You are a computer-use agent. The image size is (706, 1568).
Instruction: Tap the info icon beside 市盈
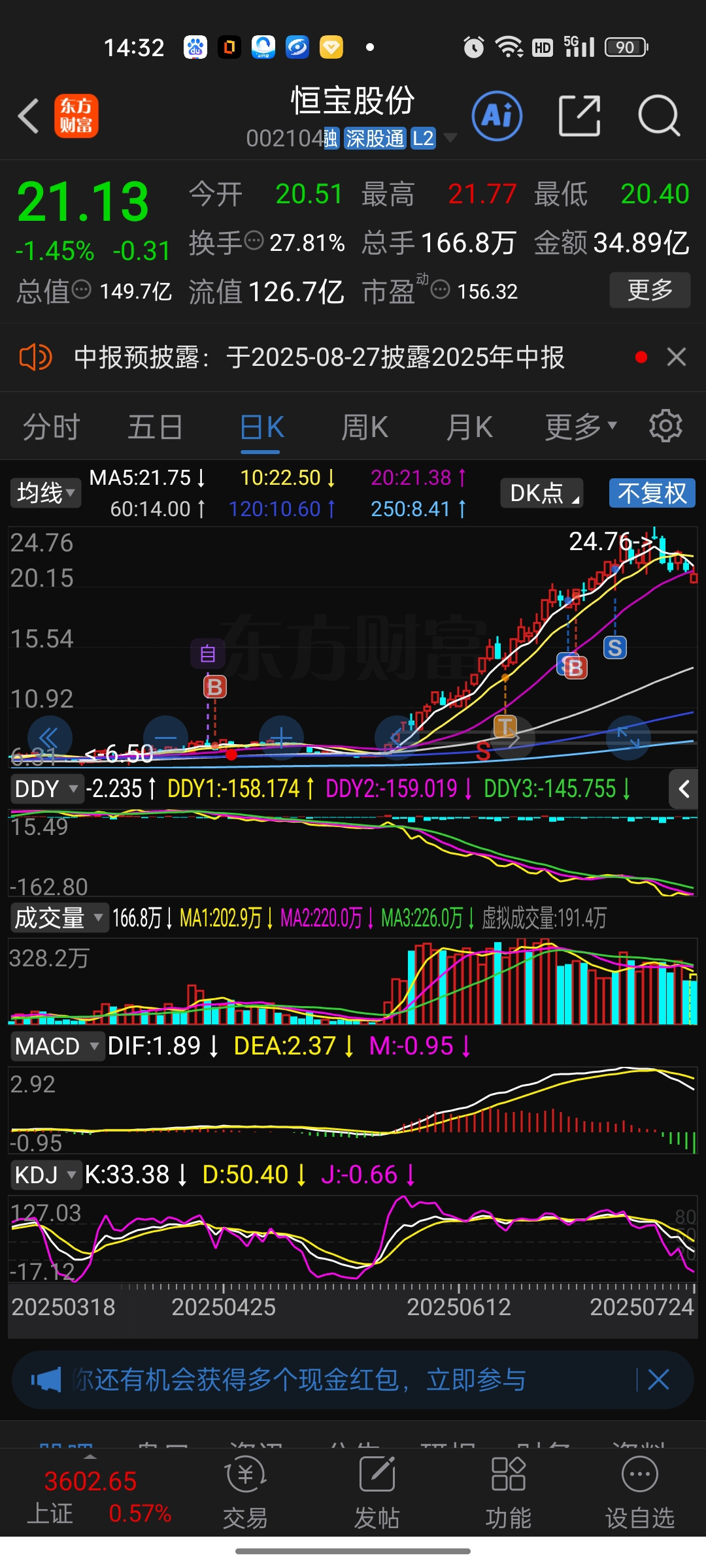(441, 289)
